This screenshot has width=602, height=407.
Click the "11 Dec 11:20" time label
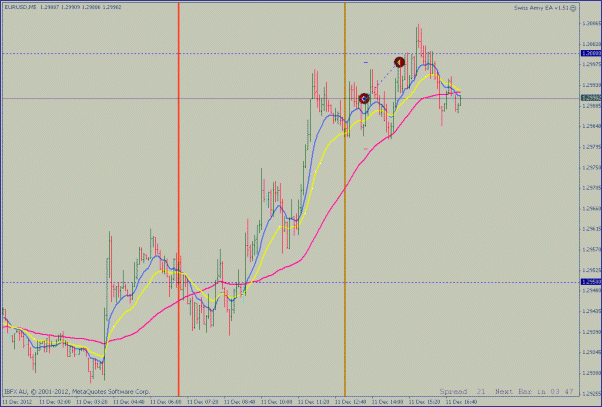click(x=313, y=402)
